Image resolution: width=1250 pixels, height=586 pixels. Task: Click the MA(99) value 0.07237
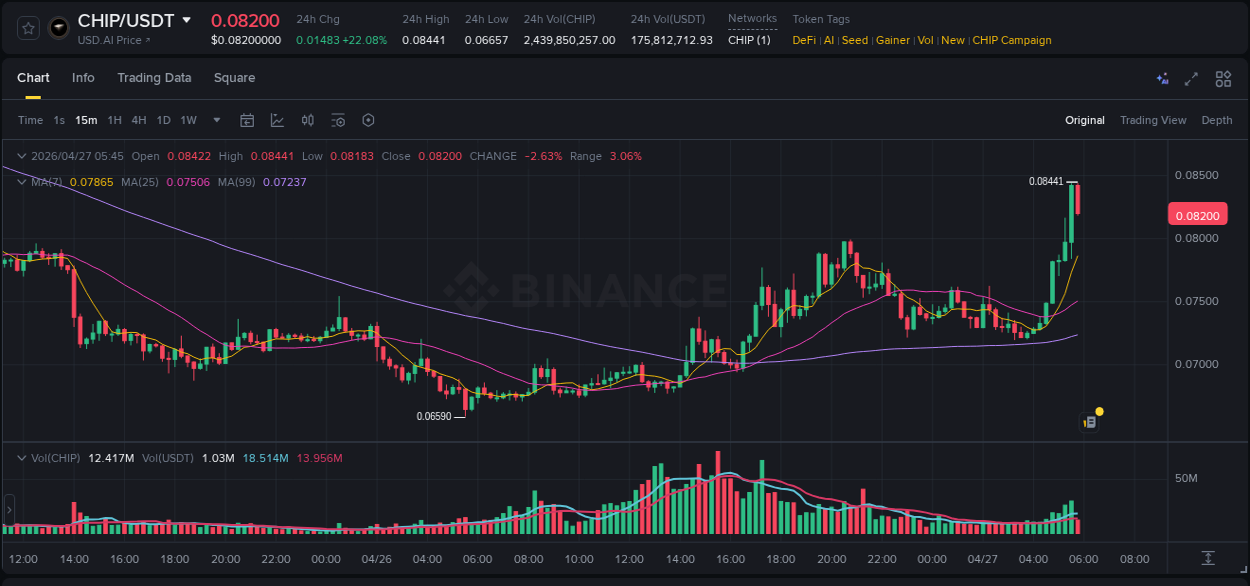(285, 182)
